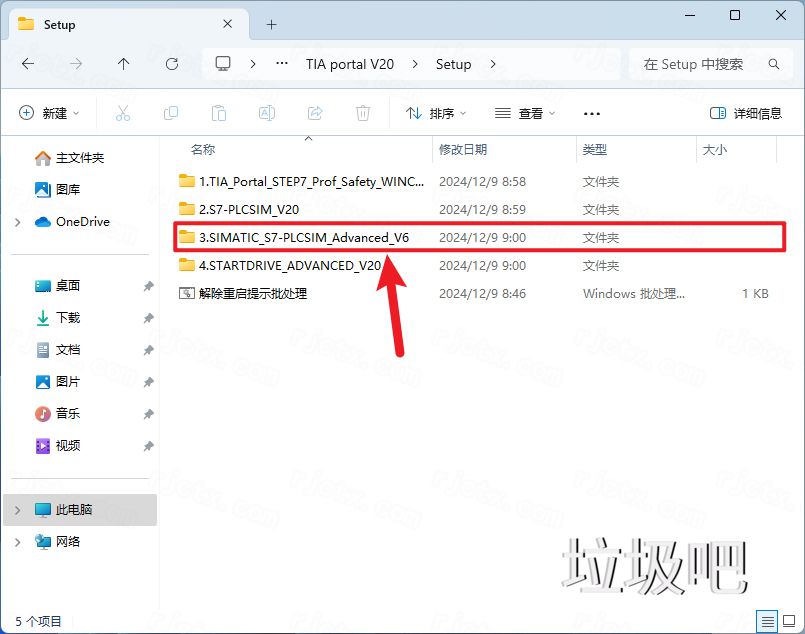This screenshot has width=805, height=634.
Task: Open the 排序 sort dropdown
Action: [434, 113]
